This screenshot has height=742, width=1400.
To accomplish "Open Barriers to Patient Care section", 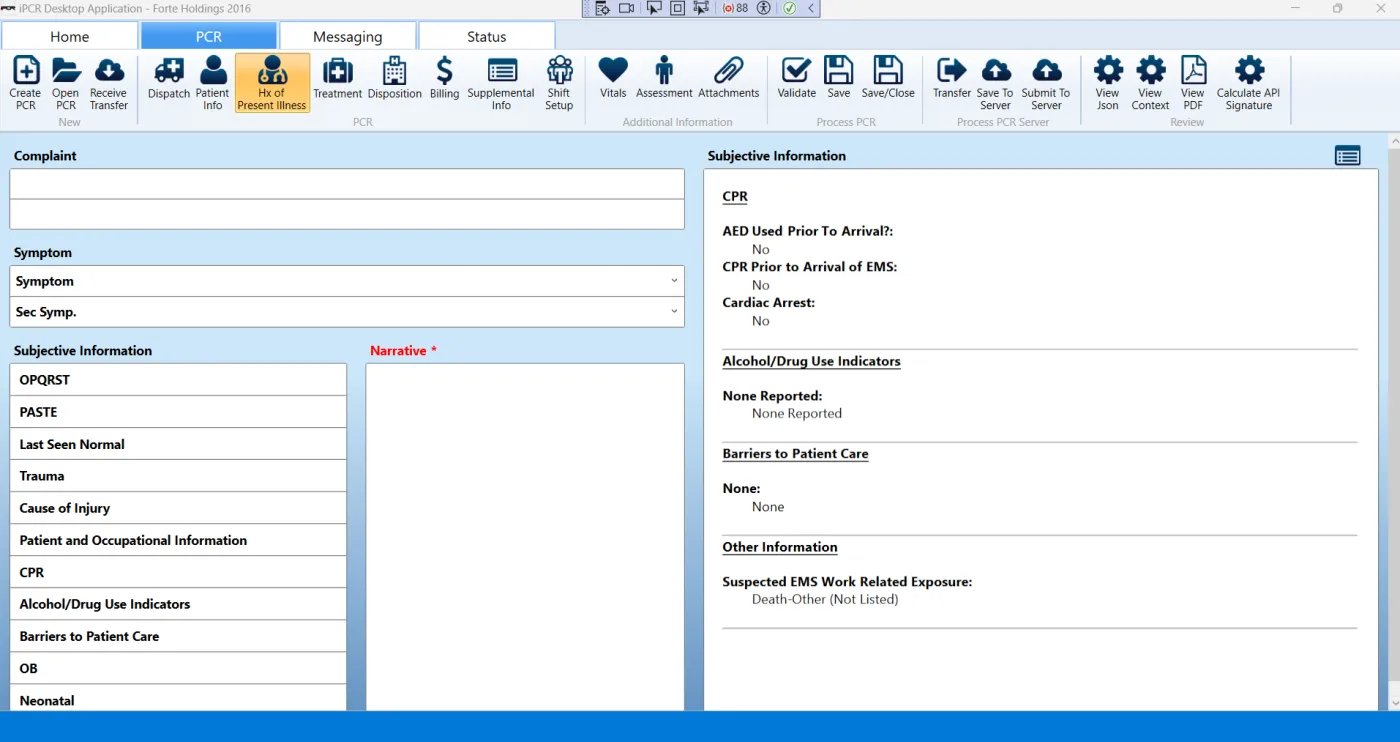I will (178, 636).
